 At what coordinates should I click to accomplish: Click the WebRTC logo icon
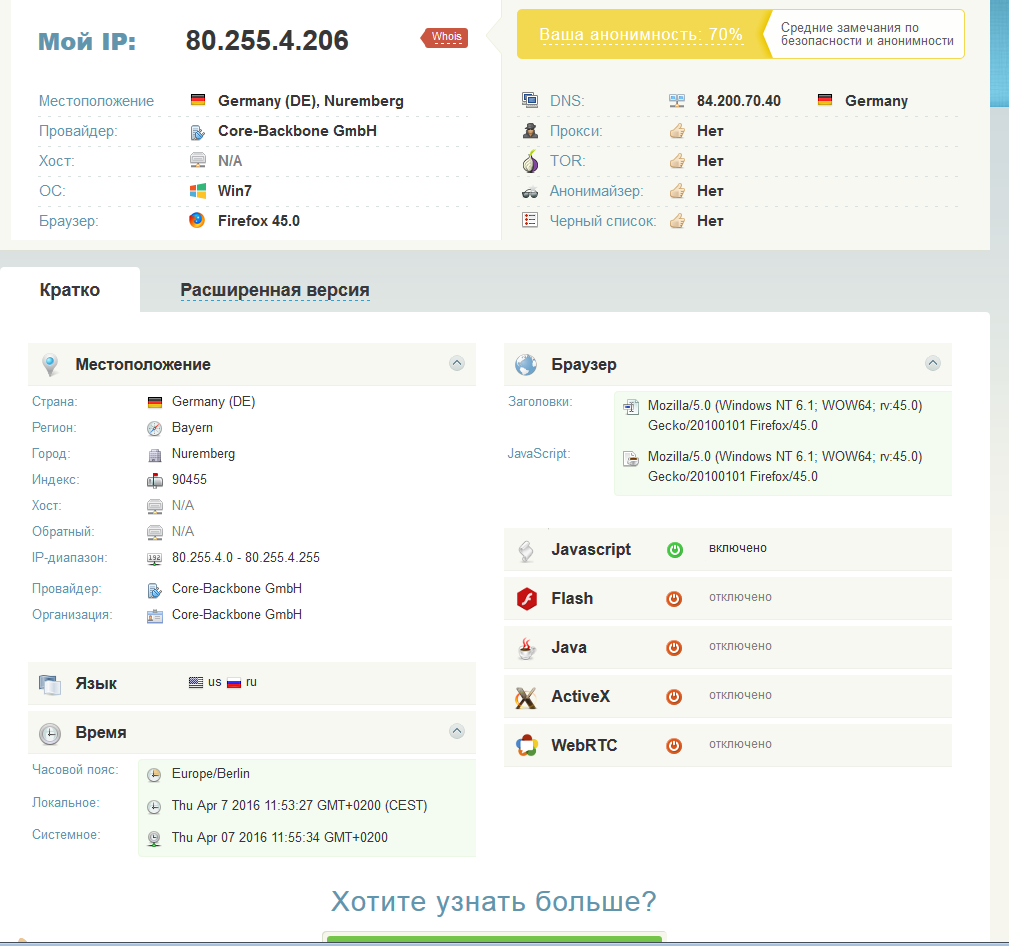[526, 746]
